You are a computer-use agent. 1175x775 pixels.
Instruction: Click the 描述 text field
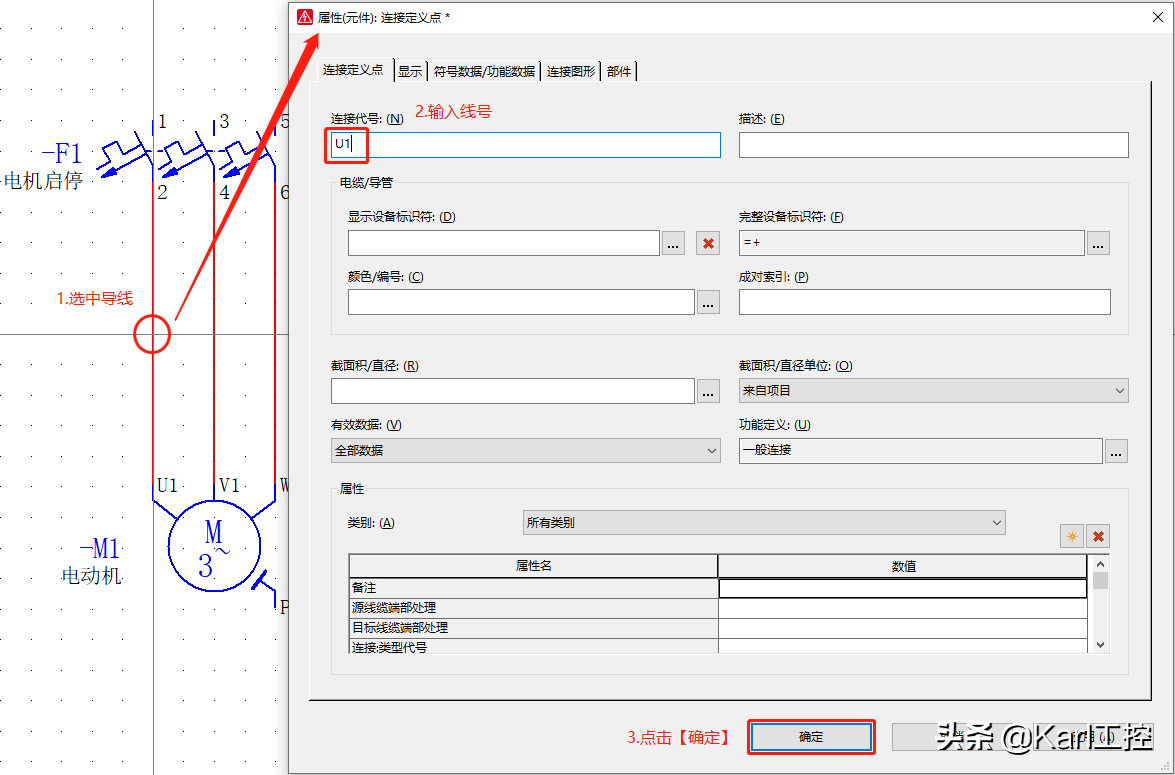pos(933,145)
